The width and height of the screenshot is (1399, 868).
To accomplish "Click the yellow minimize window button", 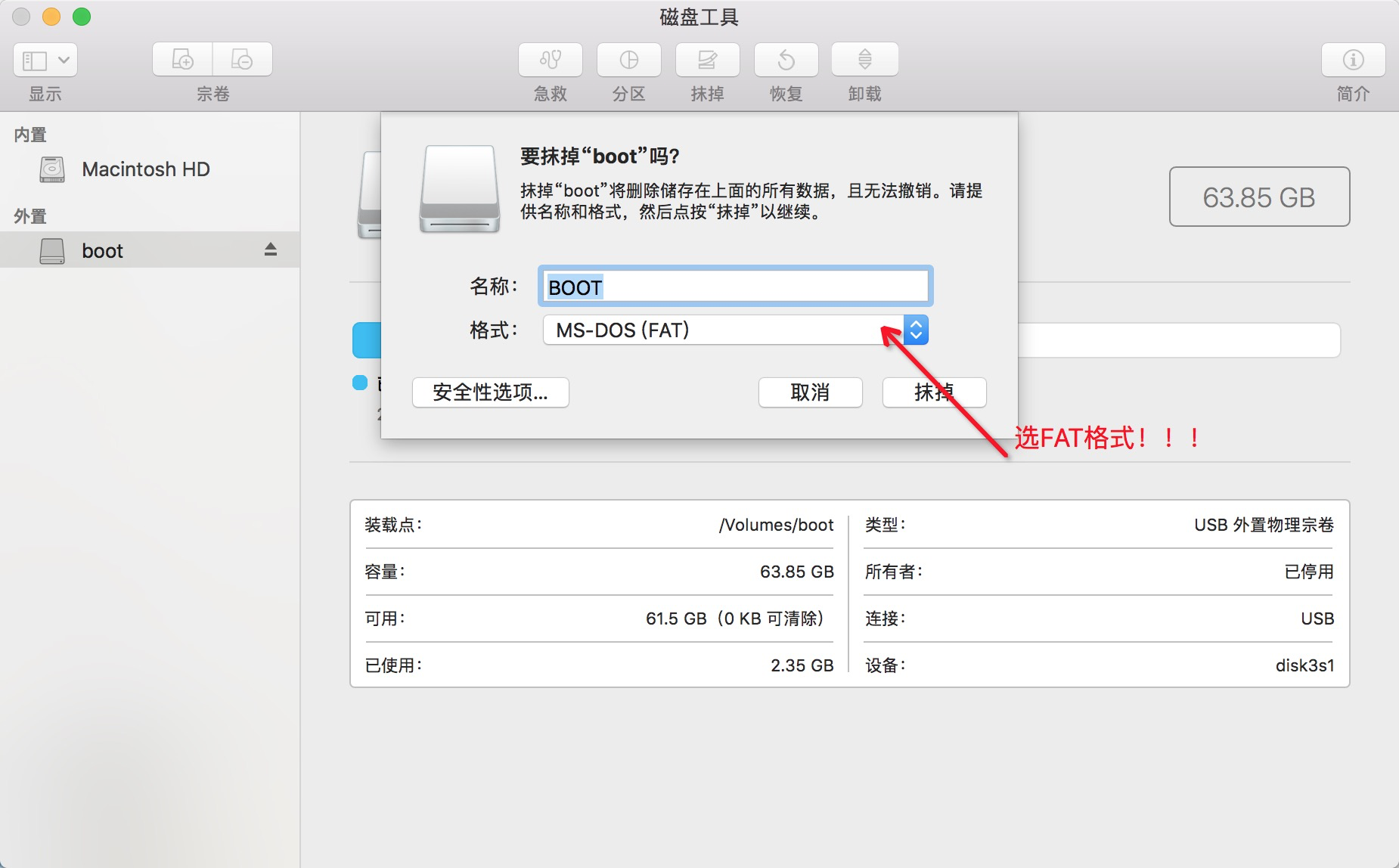I will pyautogui.click(x=51, y=17).
